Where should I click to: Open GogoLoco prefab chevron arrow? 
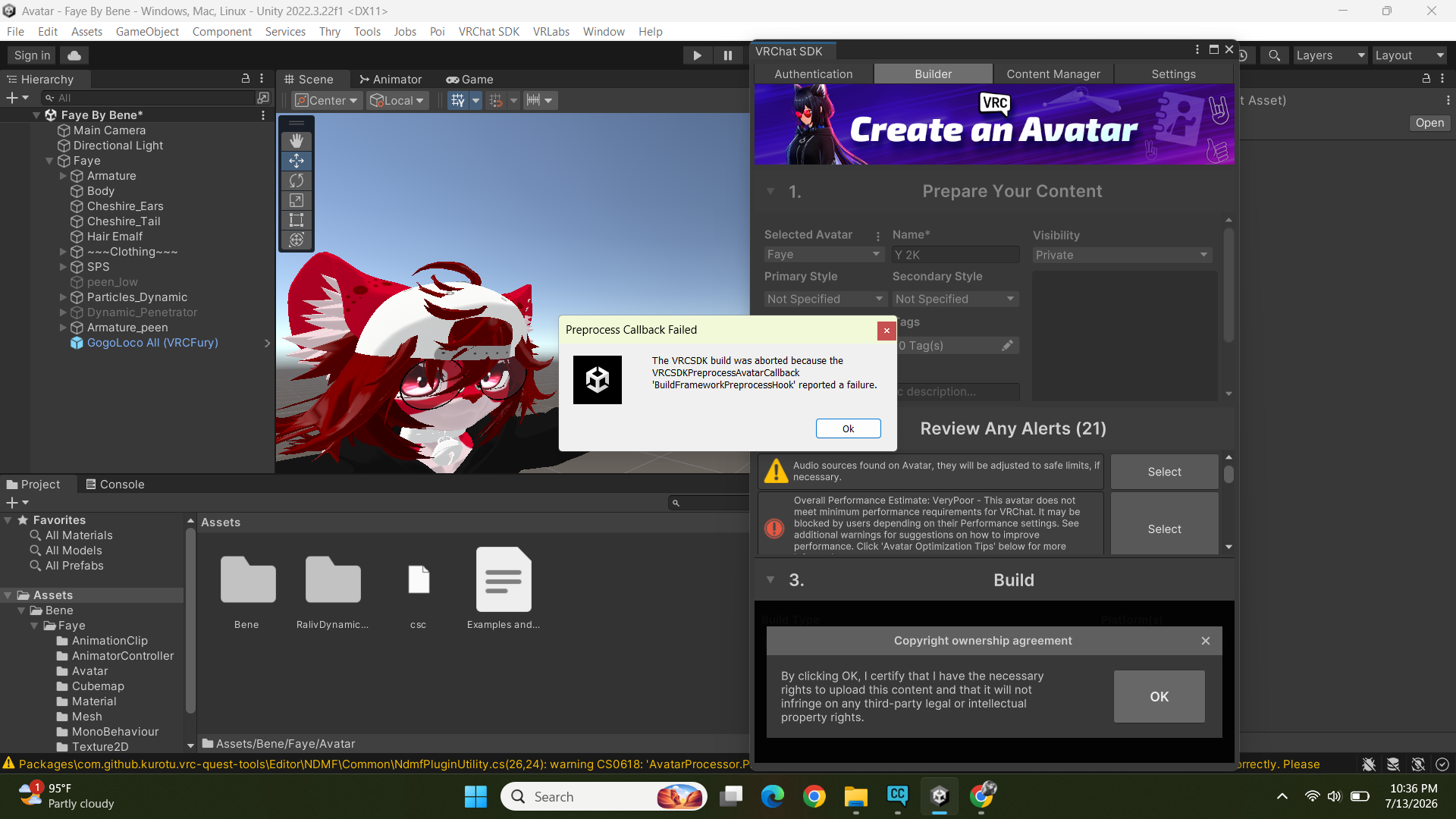click(267, 343)
